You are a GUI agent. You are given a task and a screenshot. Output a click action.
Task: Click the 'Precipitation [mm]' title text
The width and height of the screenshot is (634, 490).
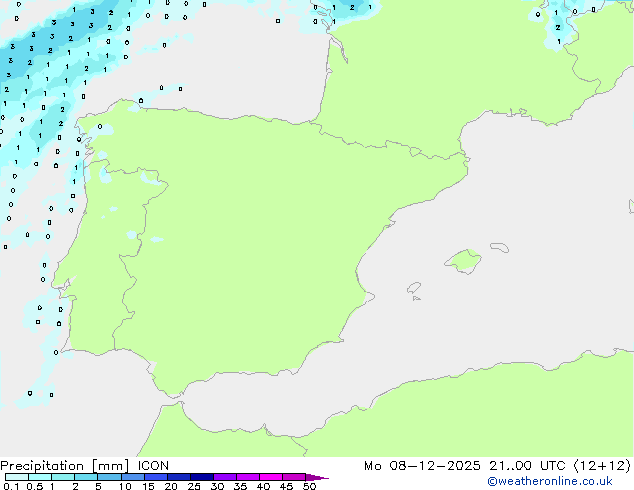pos(65,466)
